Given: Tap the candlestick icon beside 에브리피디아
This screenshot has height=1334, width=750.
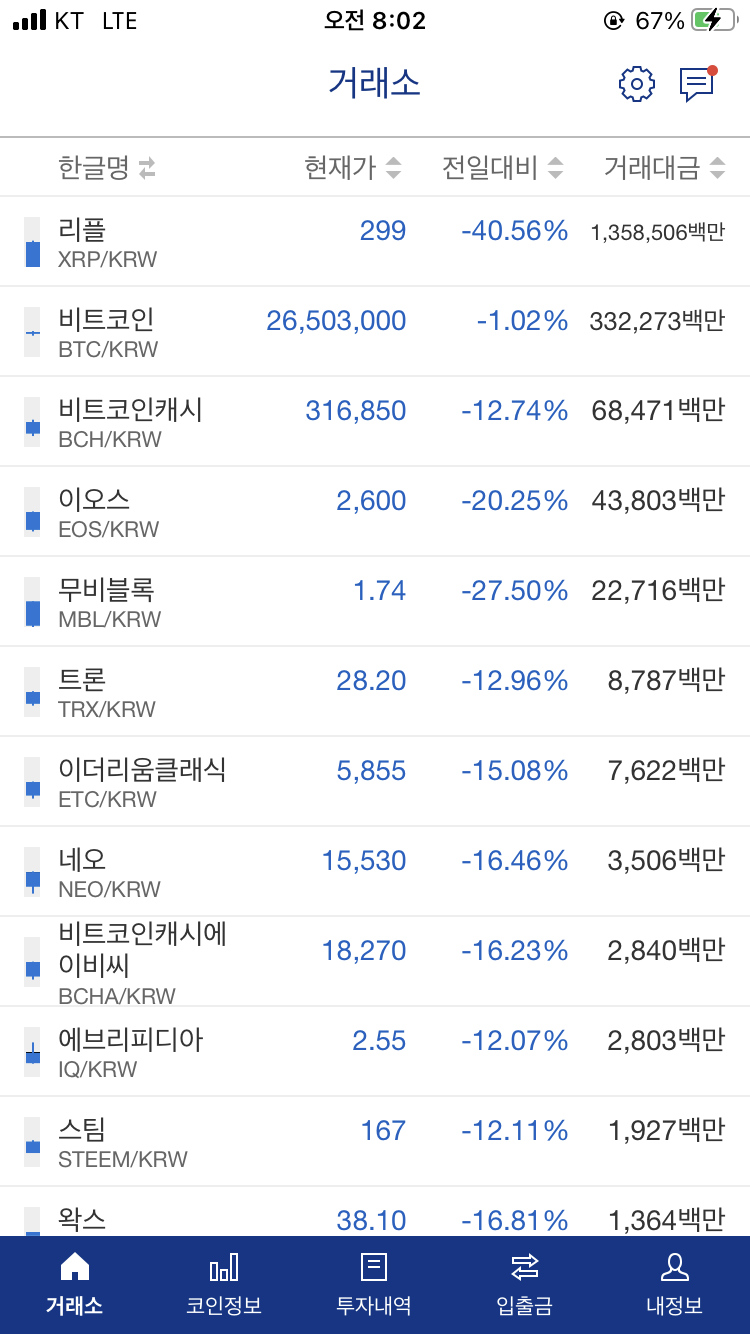Looking at the screenshot, I should [33, 1052].
